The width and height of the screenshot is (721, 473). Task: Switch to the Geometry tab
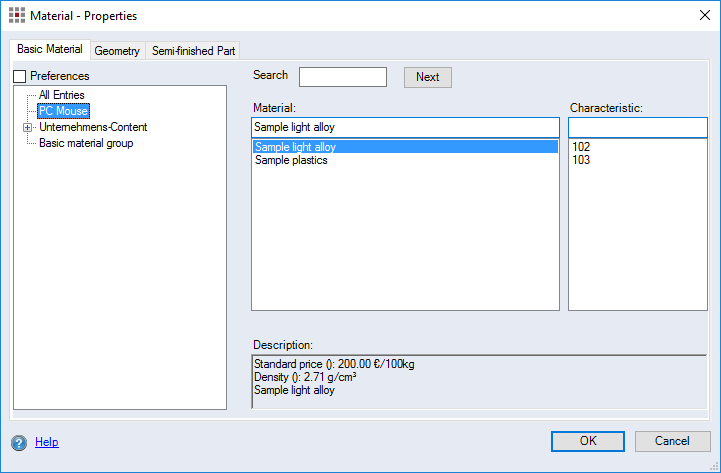coord(117,50)
